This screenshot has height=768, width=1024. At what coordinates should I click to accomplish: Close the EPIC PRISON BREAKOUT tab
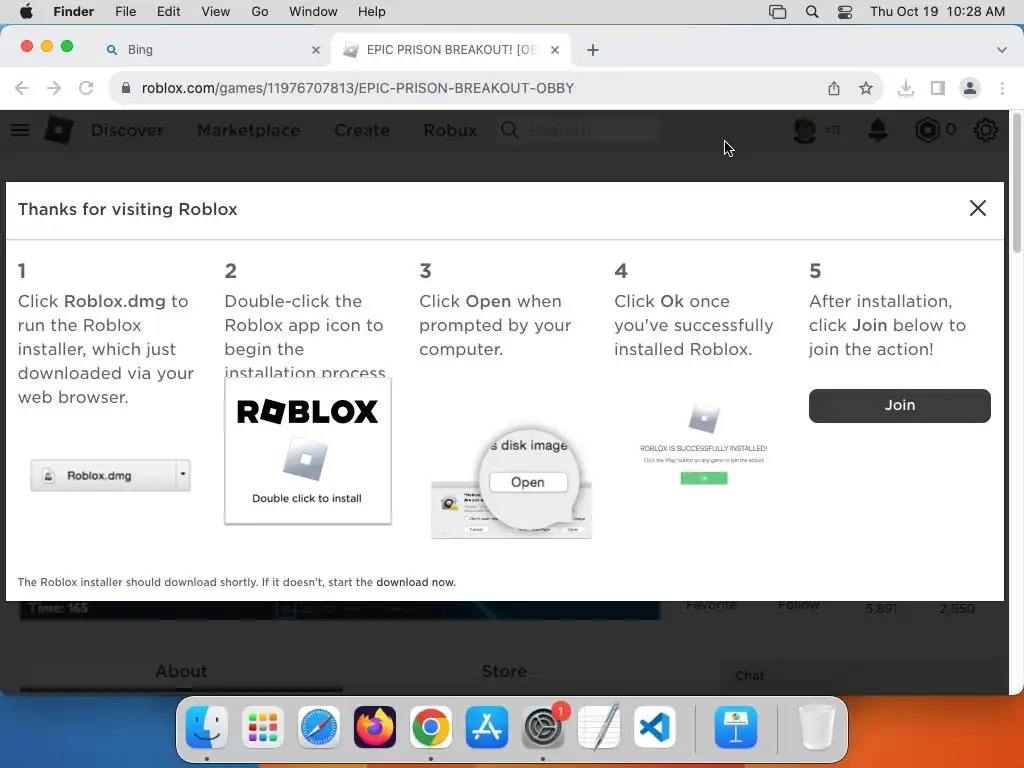click(555, 50)
